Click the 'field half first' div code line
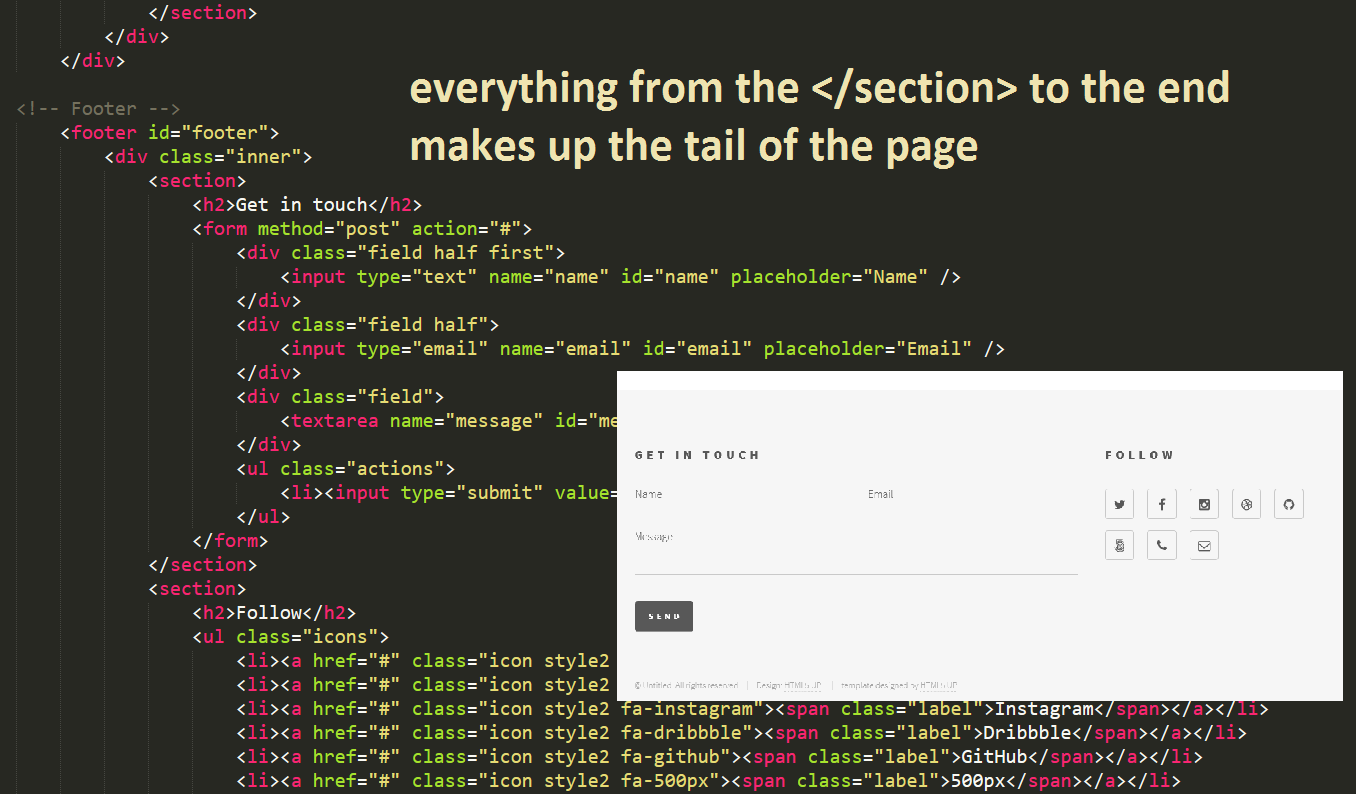The height and width of the screenshot is (794, 1356). (x=401, y=253)
